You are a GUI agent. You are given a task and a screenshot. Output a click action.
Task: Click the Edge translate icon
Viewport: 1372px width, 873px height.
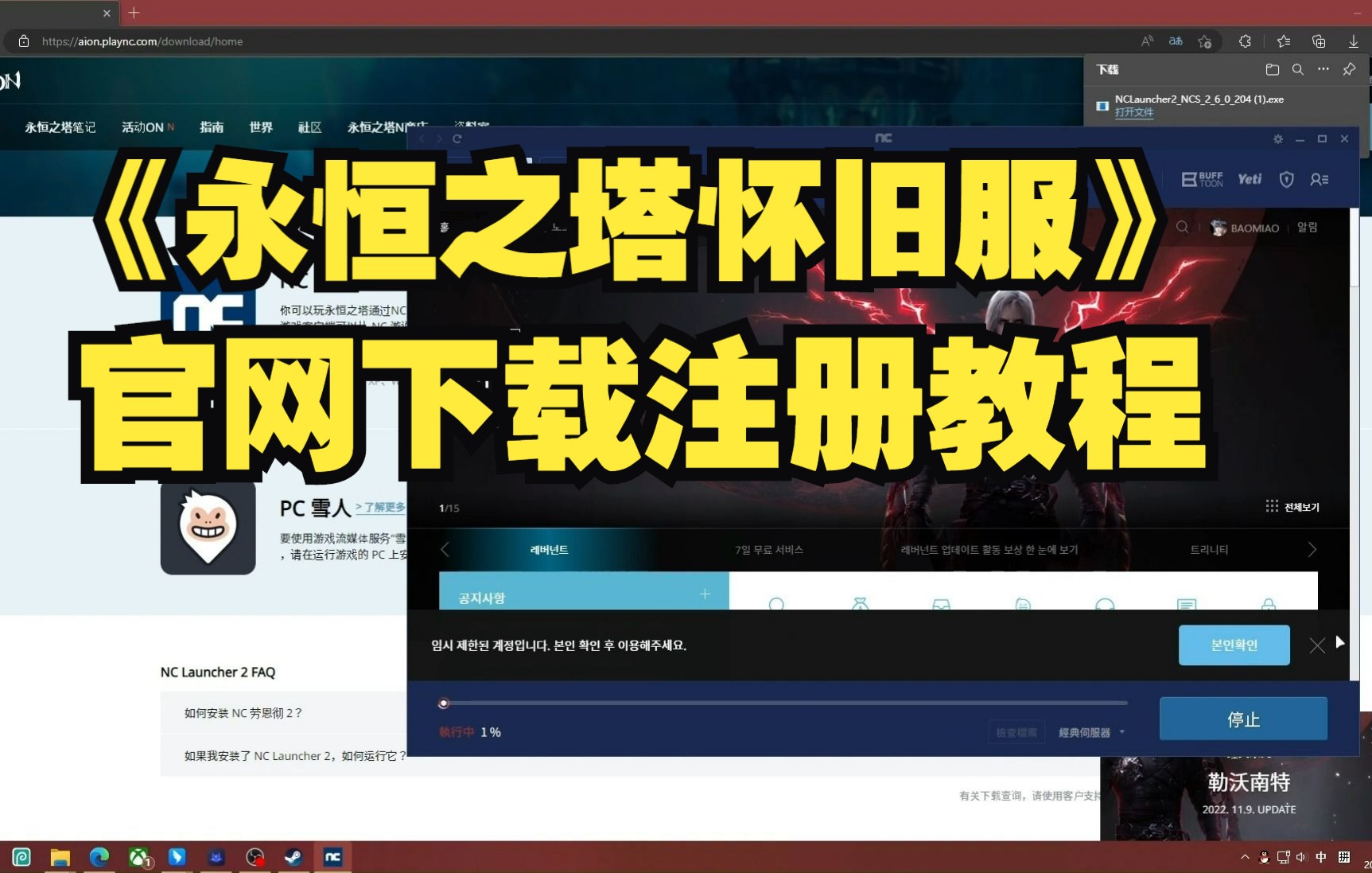pos(1176,41)
